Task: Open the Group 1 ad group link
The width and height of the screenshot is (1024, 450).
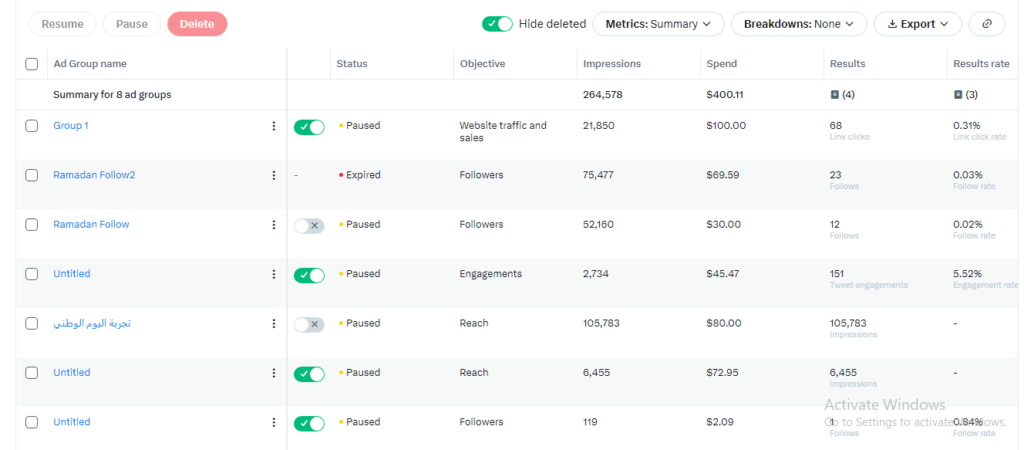Action: pos(71,126)
